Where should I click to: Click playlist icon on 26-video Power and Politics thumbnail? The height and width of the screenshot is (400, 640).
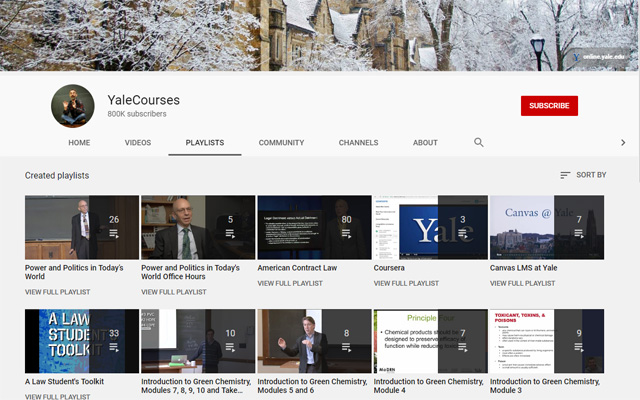tap(114, 233)
